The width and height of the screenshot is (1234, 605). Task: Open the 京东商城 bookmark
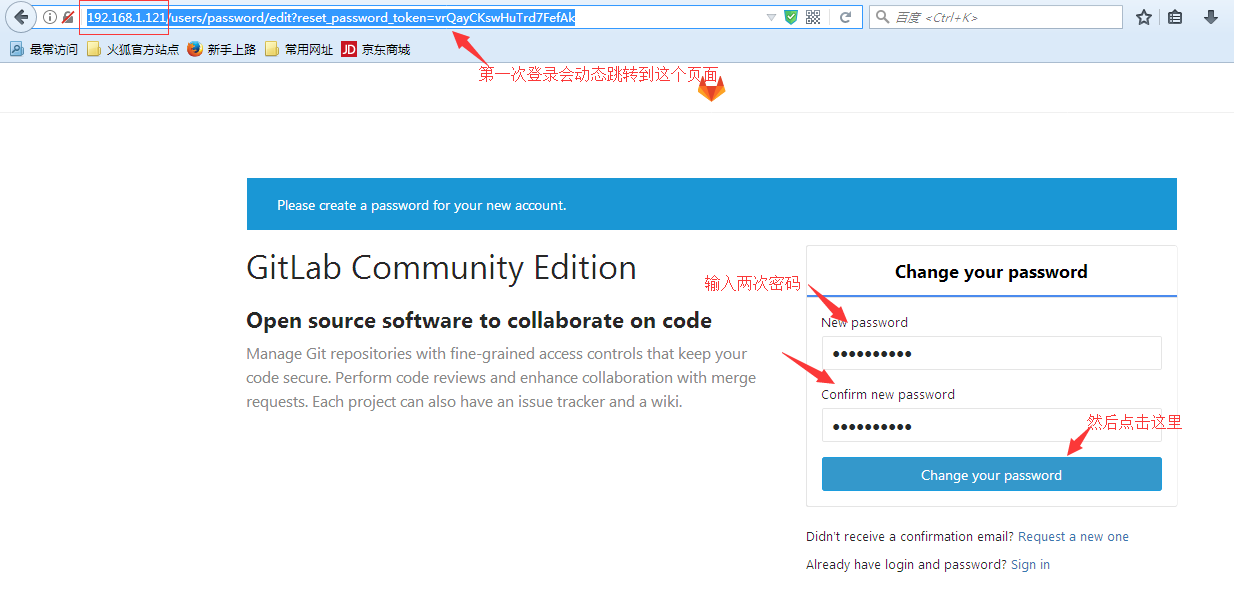point(376,49)
